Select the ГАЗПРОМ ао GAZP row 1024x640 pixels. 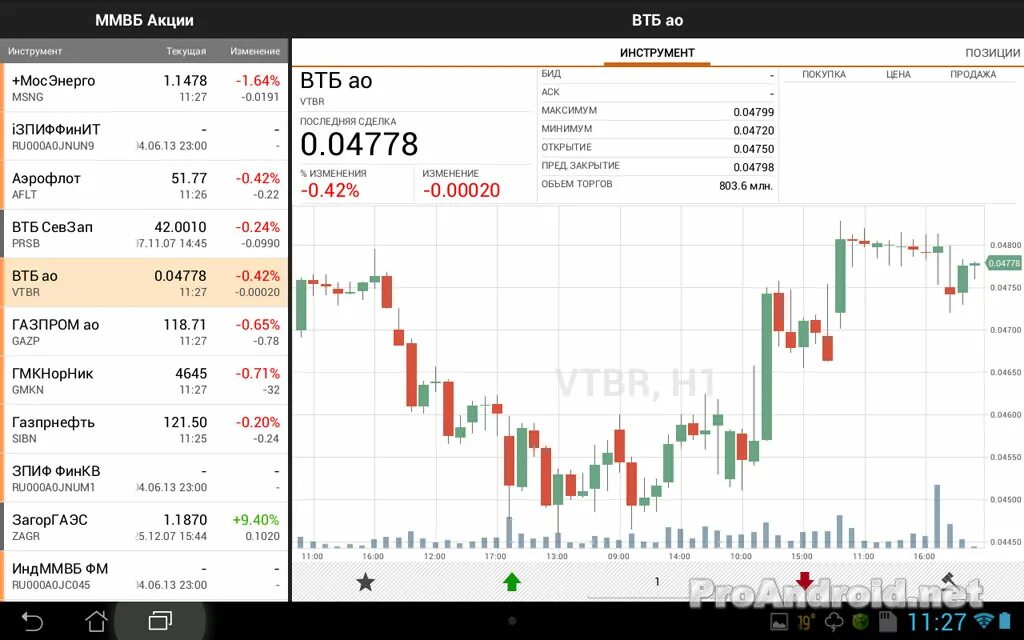tap(144, 332)
